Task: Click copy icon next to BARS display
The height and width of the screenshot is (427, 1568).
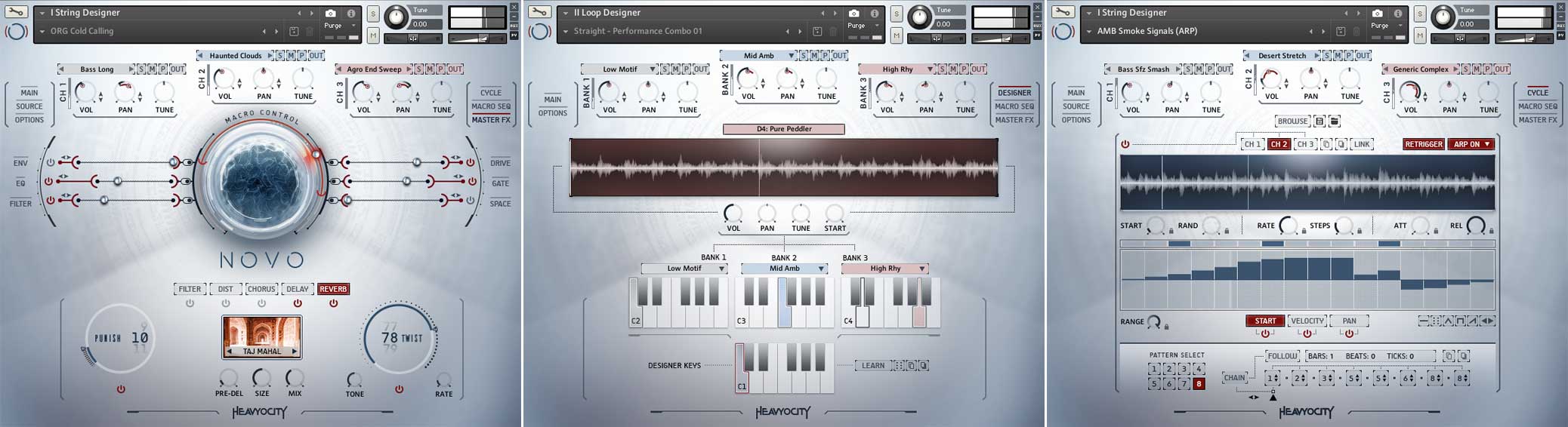Action: pos(1449,355)
